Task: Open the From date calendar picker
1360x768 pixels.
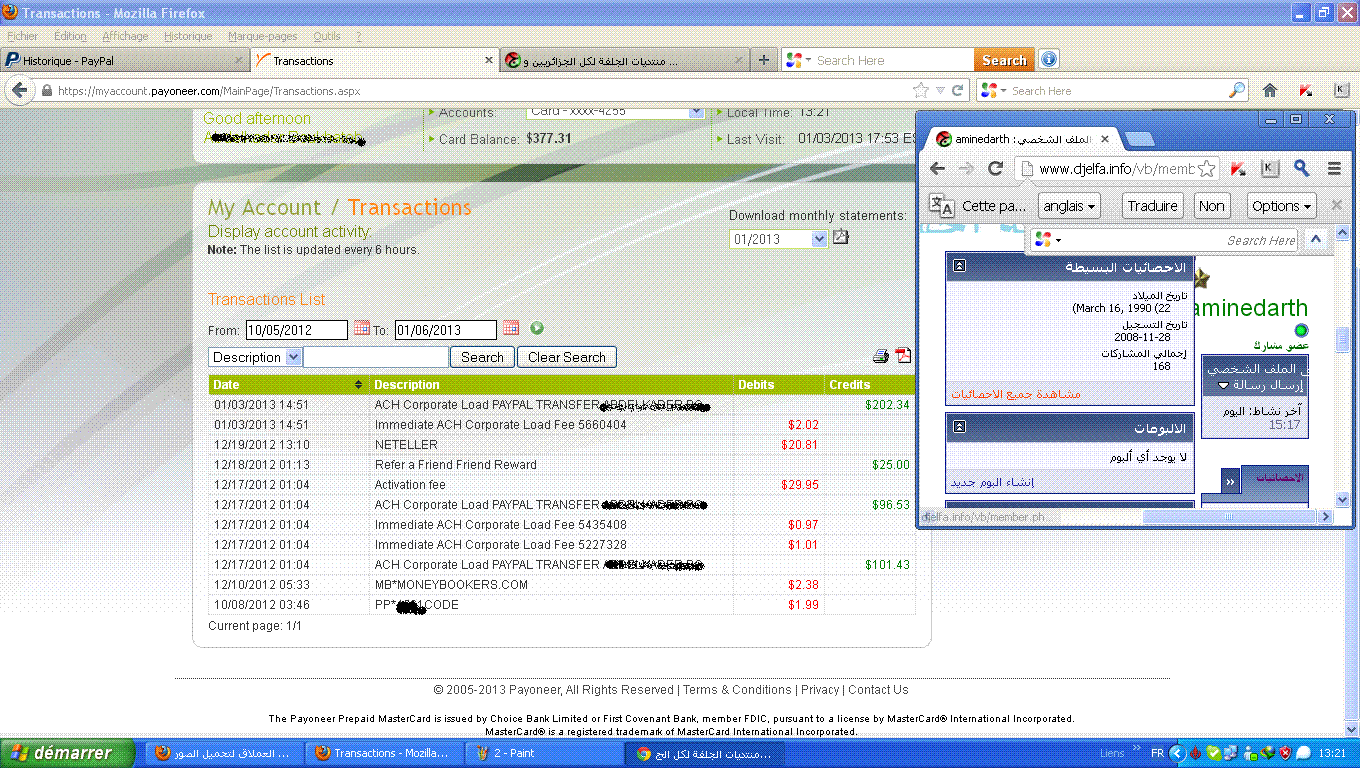Action: (362, 328)
